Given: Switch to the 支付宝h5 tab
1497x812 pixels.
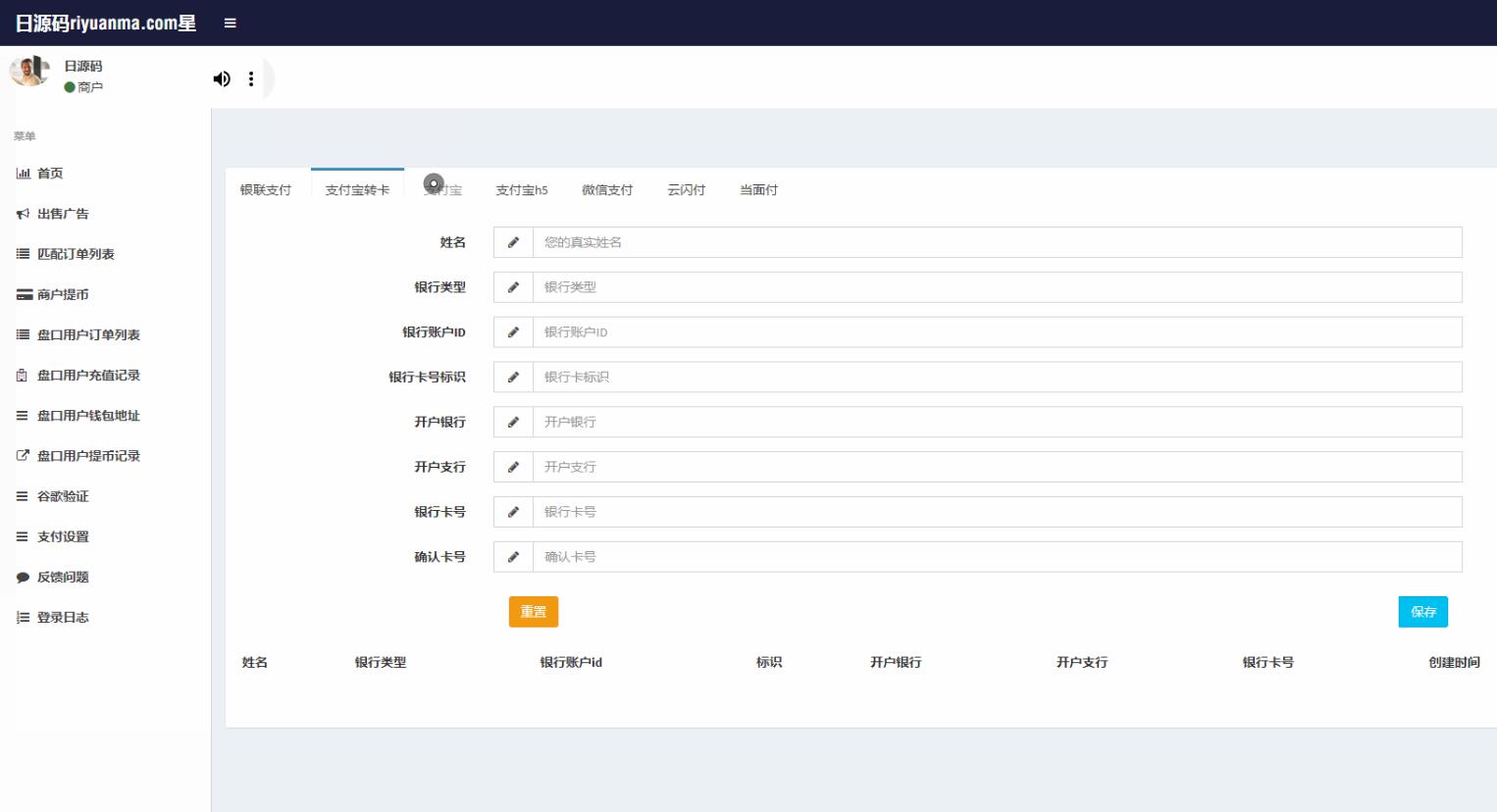Looking at the screenshot, I should point(522,190).
